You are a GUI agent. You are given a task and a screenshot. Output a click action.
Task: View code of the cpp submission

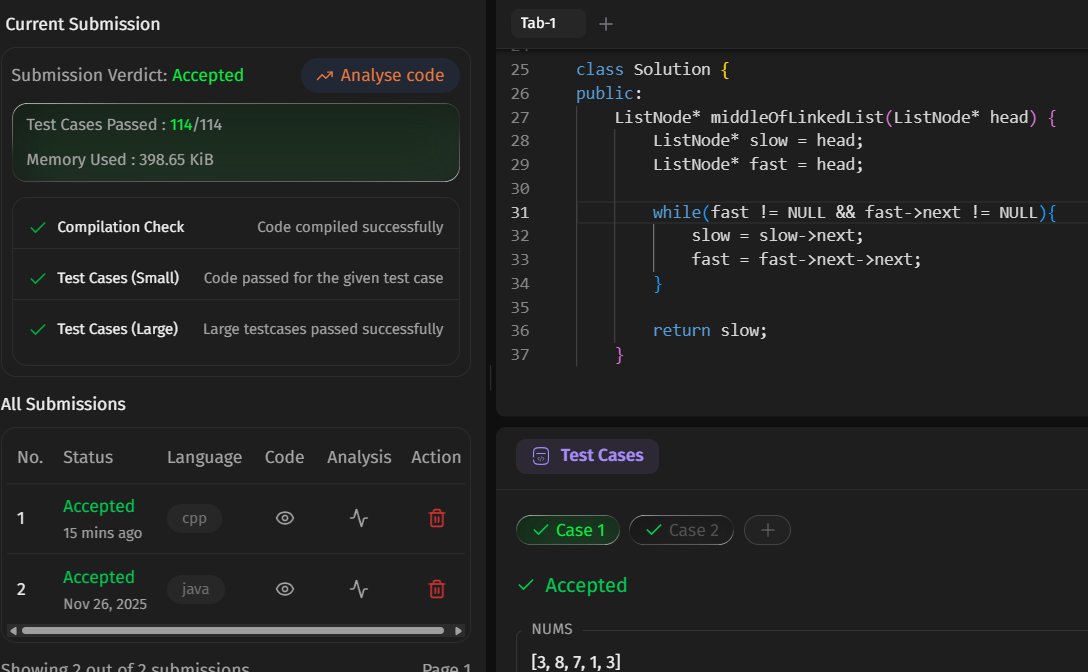(284, 519)
